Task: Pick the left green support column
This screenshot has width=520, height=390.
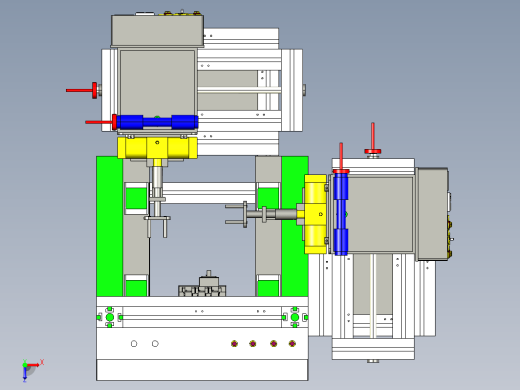Action: tap(109, 226)
